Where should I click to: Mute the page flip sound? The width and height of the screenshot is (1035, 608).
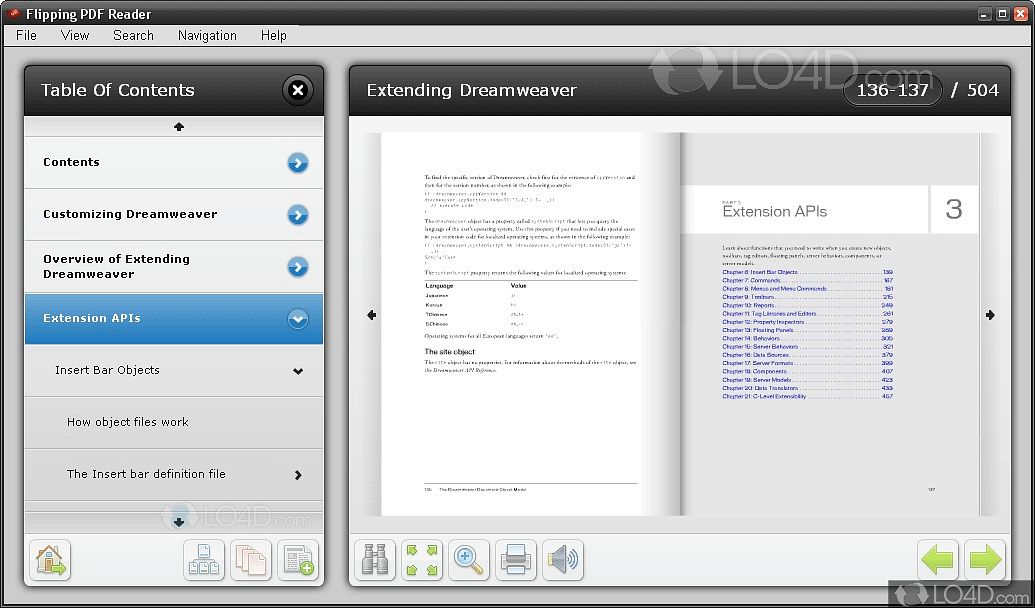click(562, 560)
